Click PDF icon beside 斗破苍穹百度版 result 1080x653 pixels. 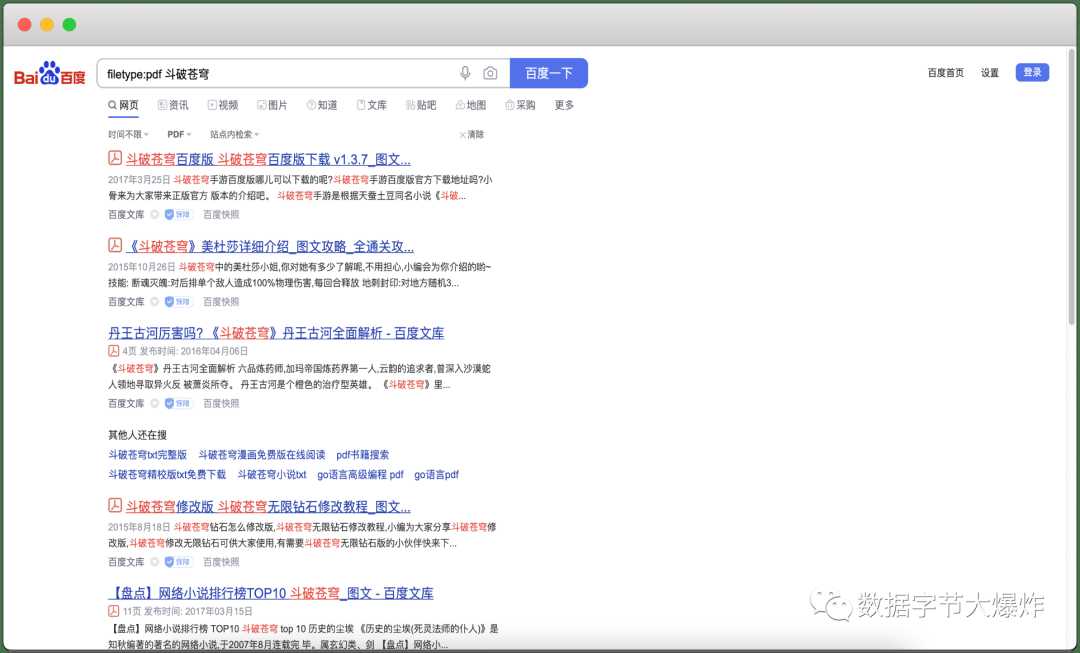pos(115,158)
